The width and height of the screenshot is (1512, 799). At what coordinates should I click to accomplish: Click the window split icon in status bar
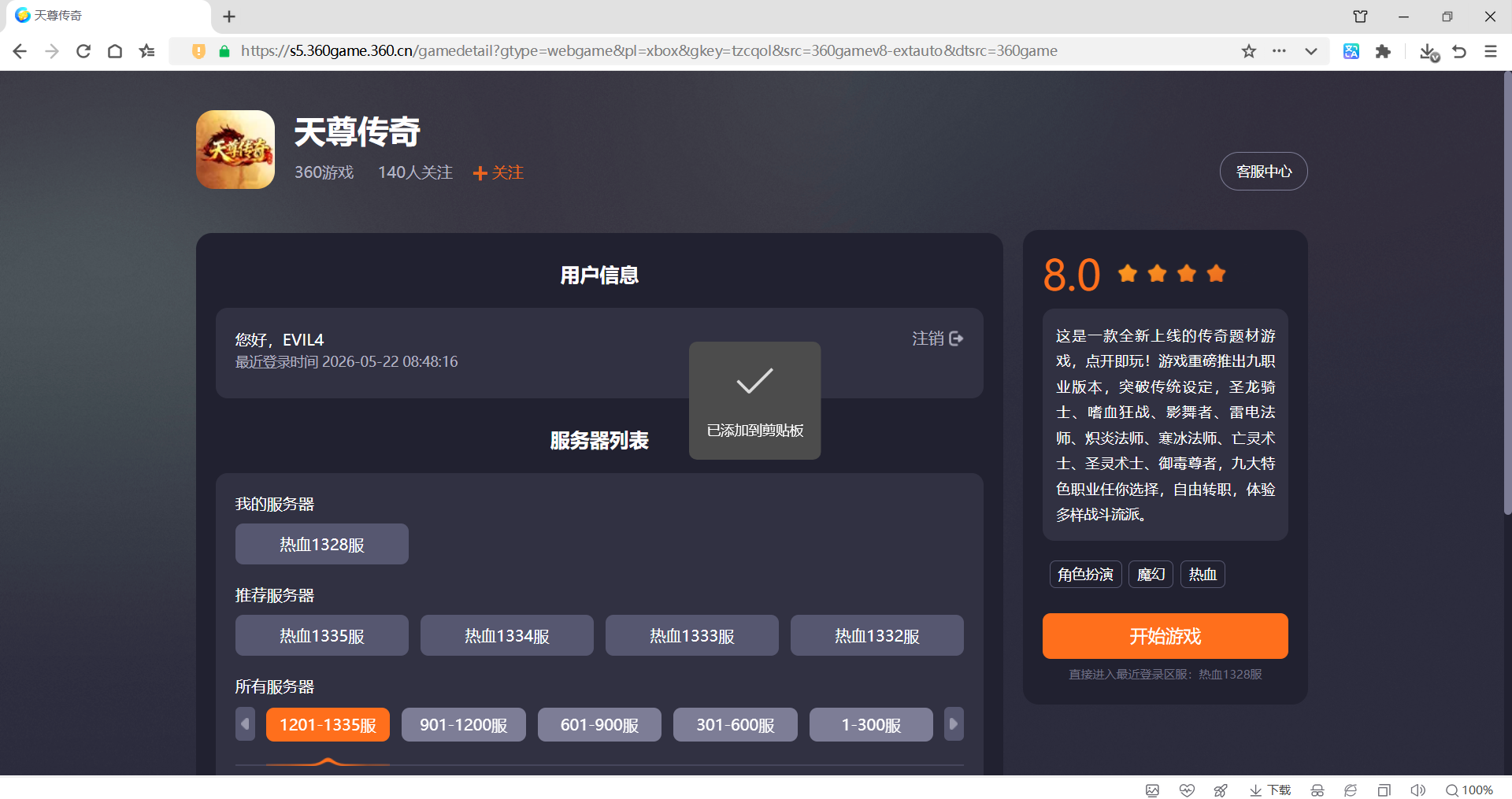1384,790
